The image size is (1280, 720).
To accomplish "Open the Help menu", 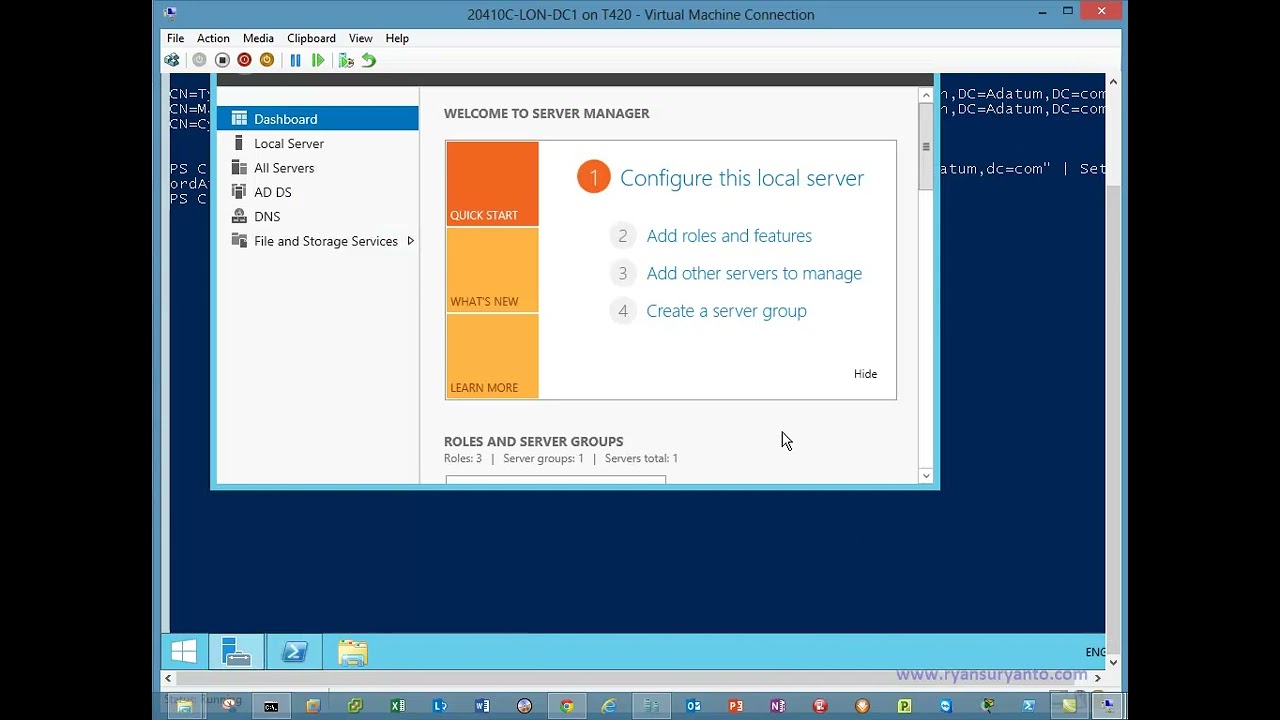I will [x=397, y=38].
